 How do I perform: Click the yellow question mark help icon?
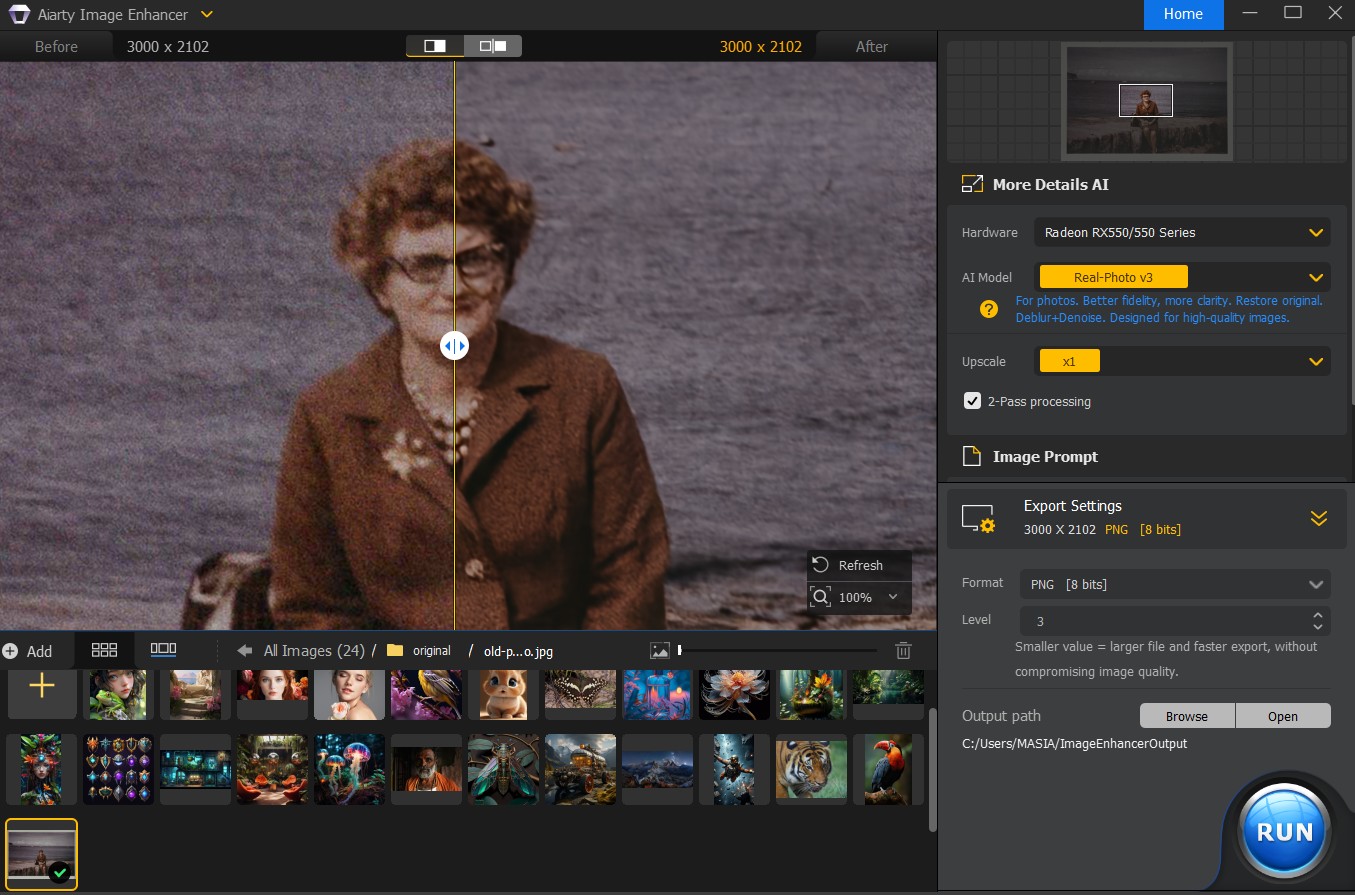pyautogui.click(x=989, y=309)
